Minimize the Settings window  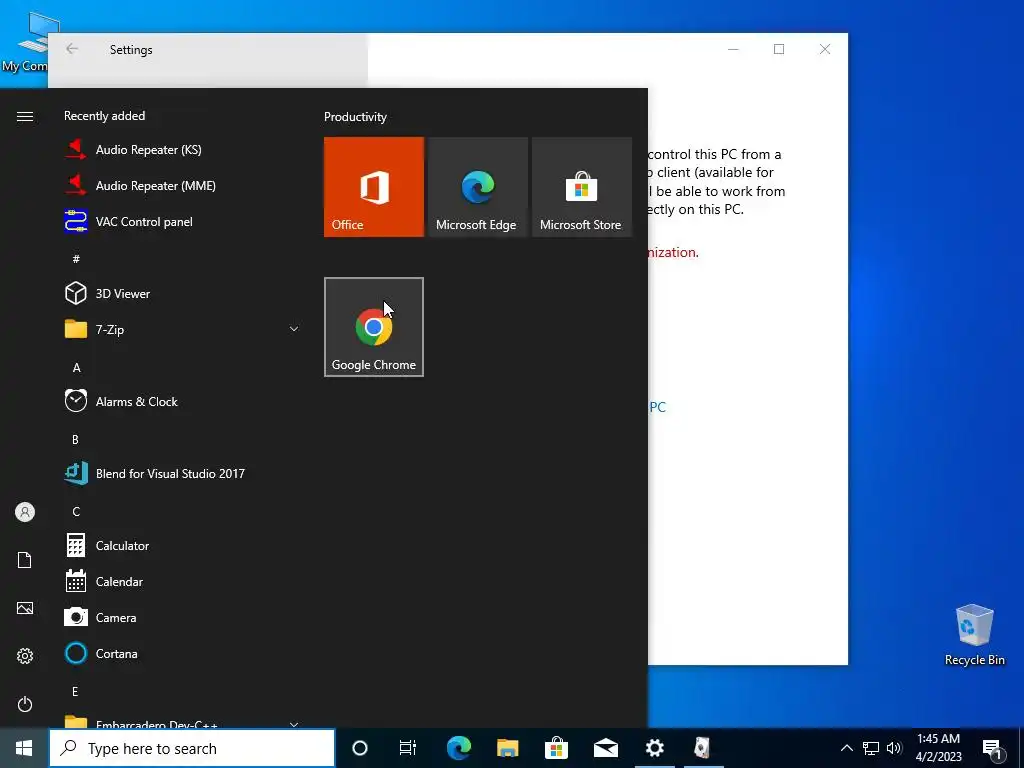733,49
